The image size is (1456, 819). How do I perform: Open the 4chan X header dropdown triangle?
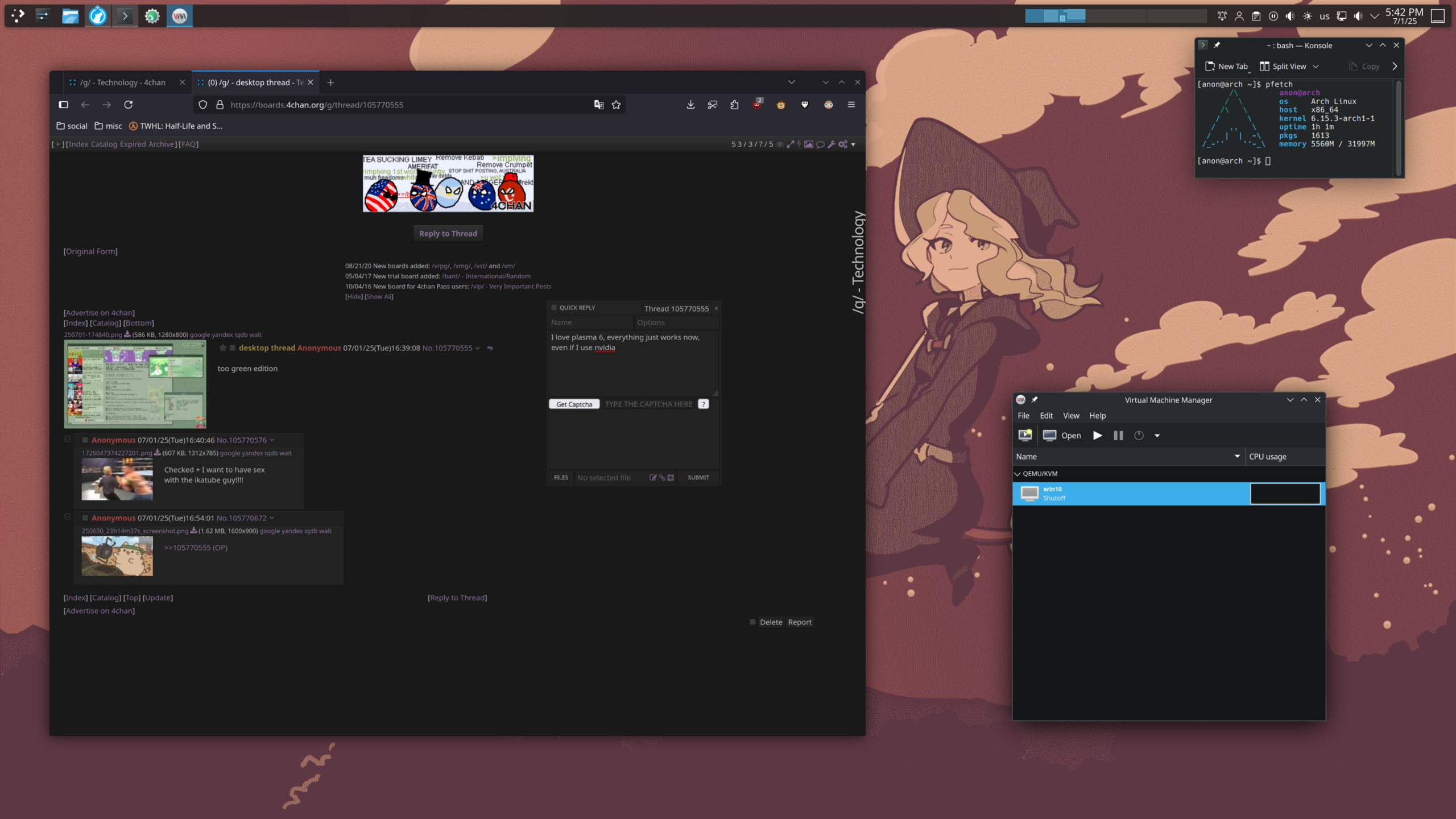(x=853, y=144)
